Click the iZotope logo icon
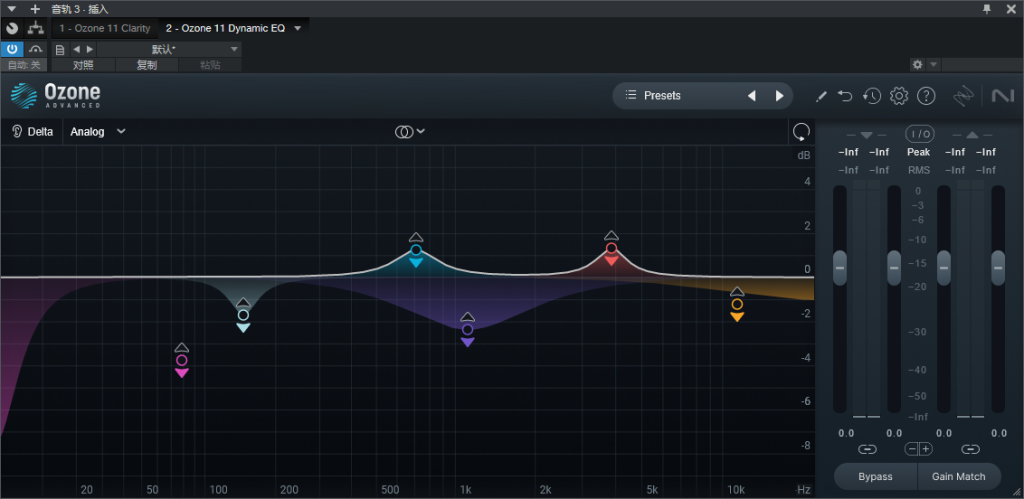Image resolution: width=1024 pixels, height=499 pixels. [x=963, y=96]
